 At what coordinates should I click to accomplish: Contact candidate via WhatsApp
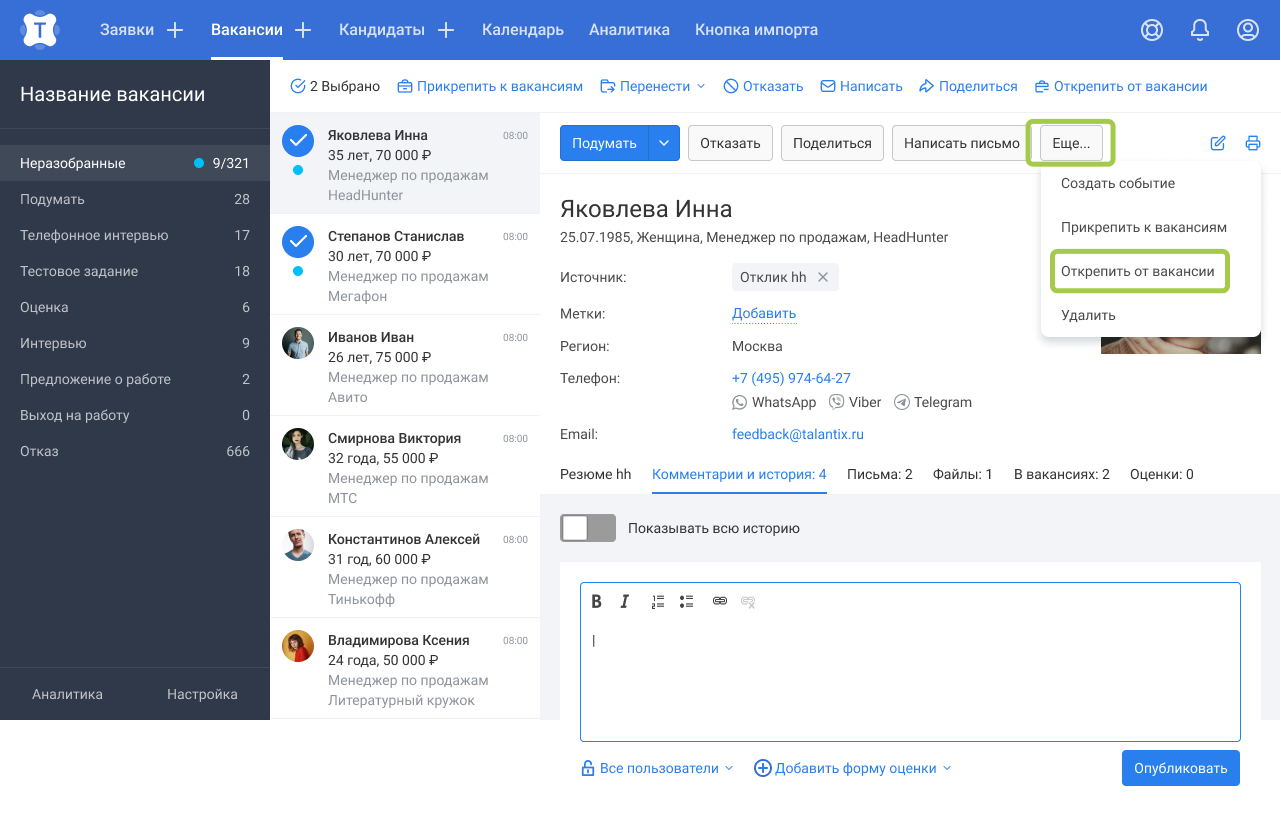(774, 402)
